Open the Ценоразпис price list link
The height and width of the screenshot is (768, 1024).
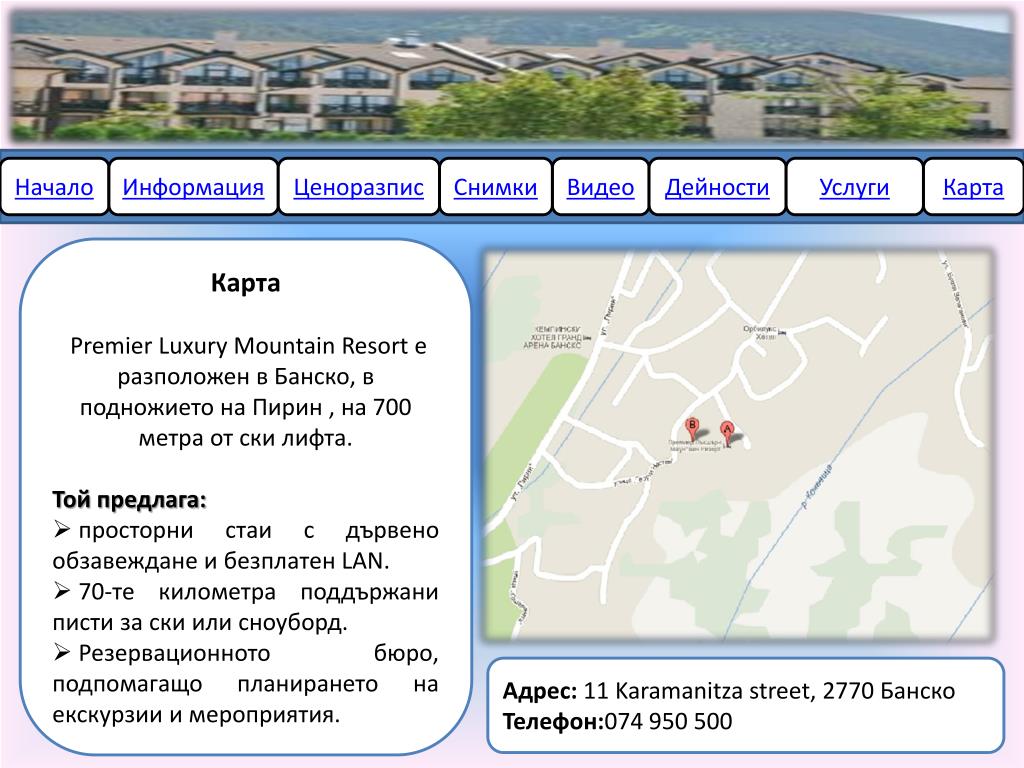(359, 187)
